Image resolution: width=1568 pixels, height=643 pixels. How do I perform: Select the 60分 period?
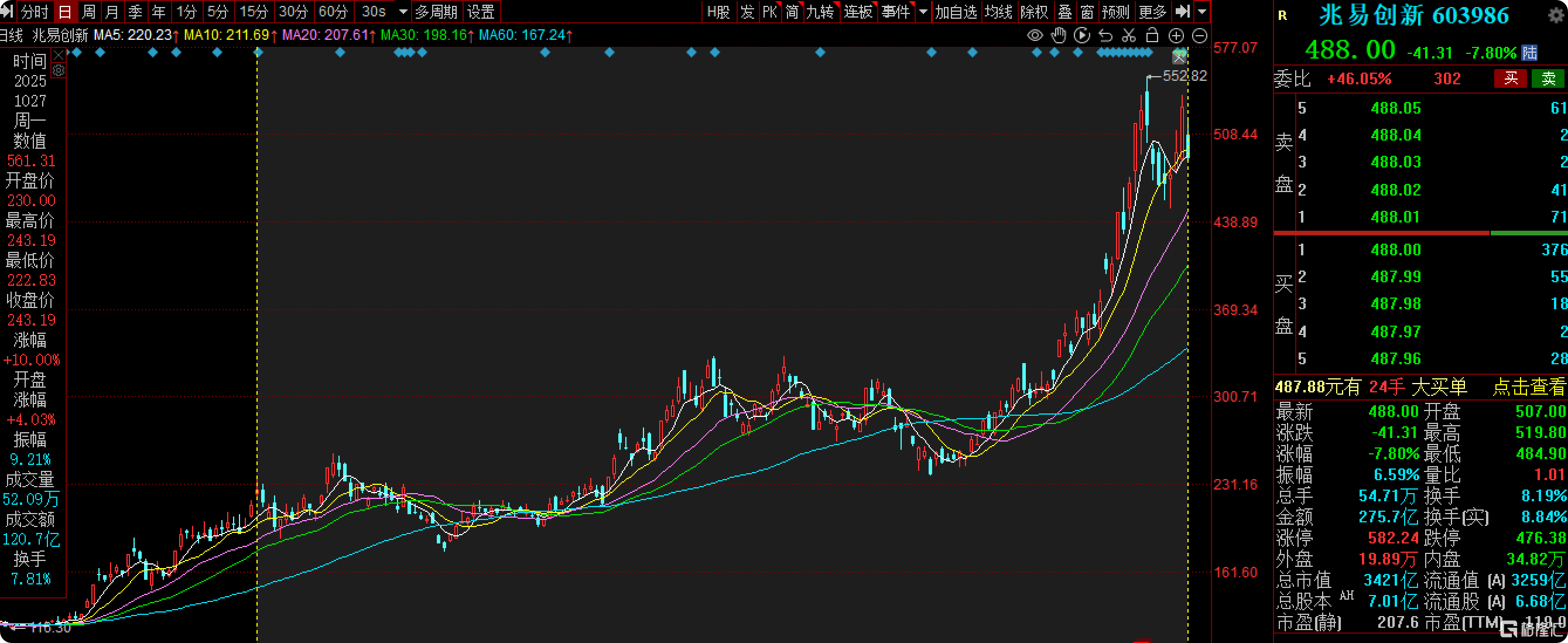[333, 12]
